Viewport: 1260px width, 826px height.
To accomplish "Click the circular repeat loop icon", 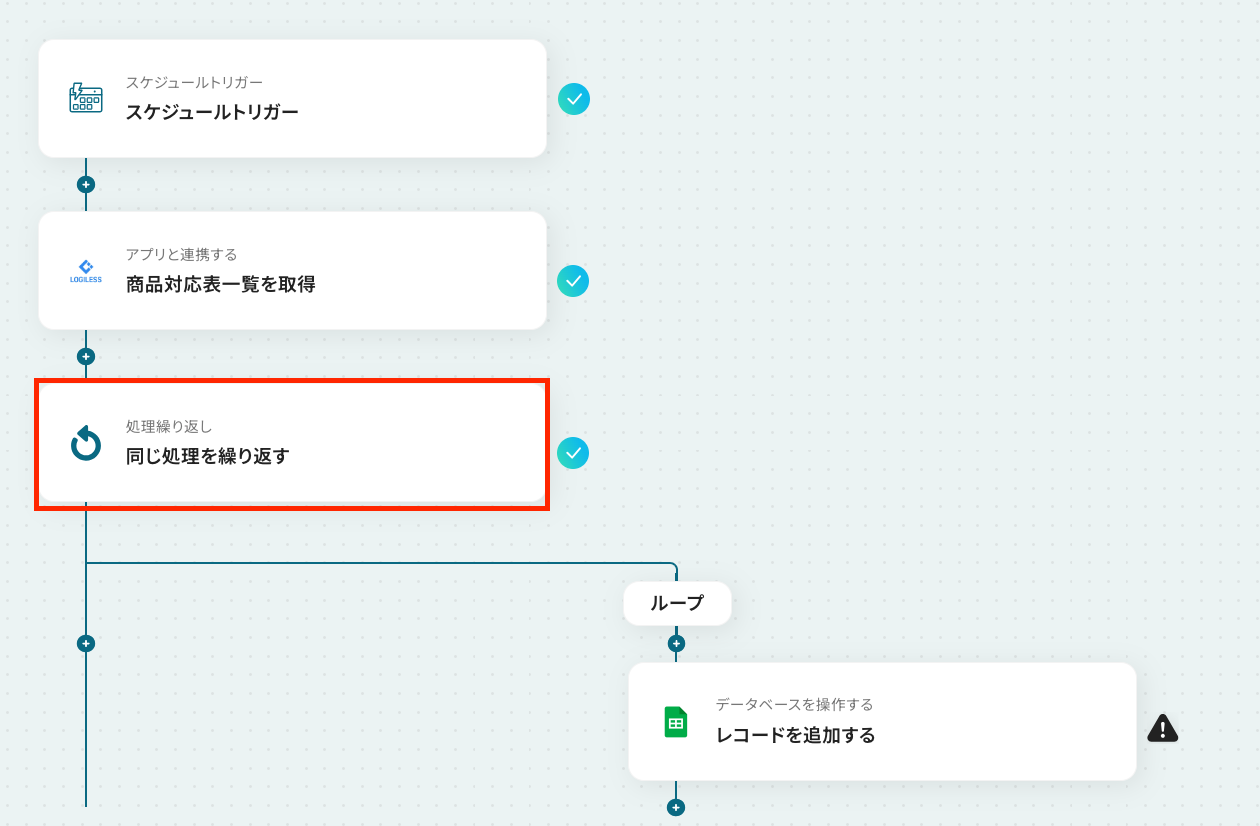I will point(86,443).
